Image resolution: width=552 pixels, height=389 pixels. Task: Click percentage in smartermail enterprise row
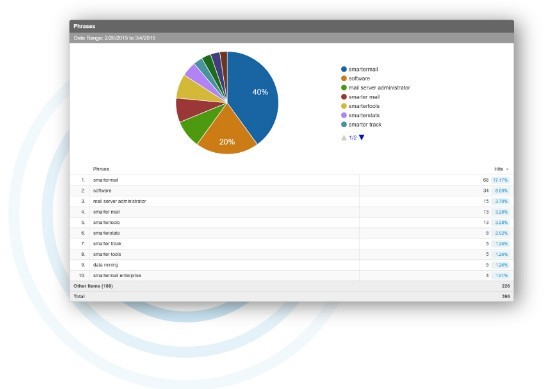(x=501, y=275)
